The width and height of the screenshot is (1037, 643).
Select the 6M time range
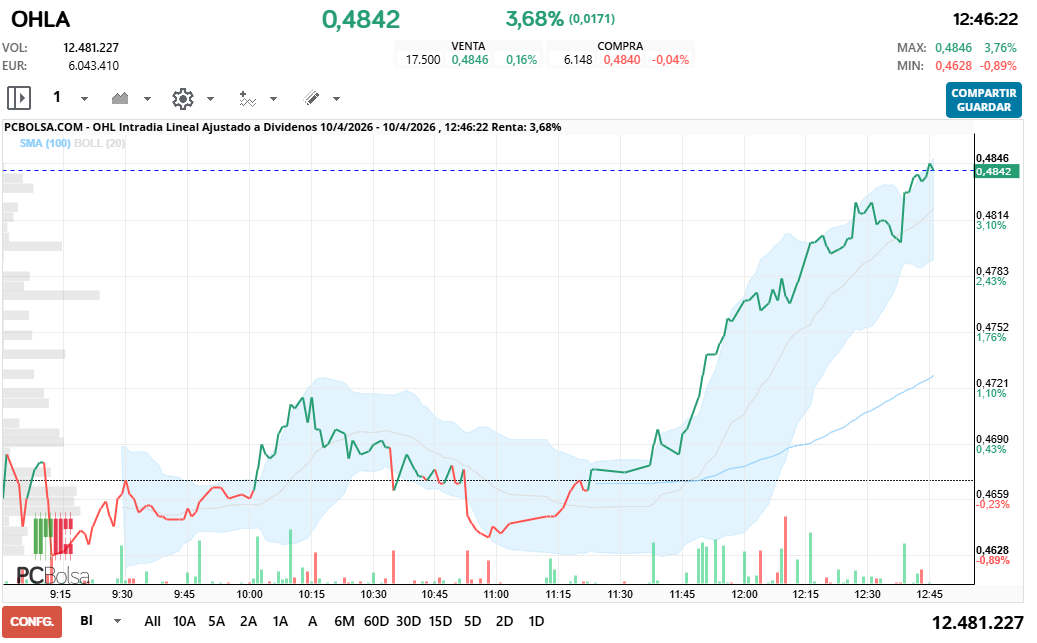344,621
